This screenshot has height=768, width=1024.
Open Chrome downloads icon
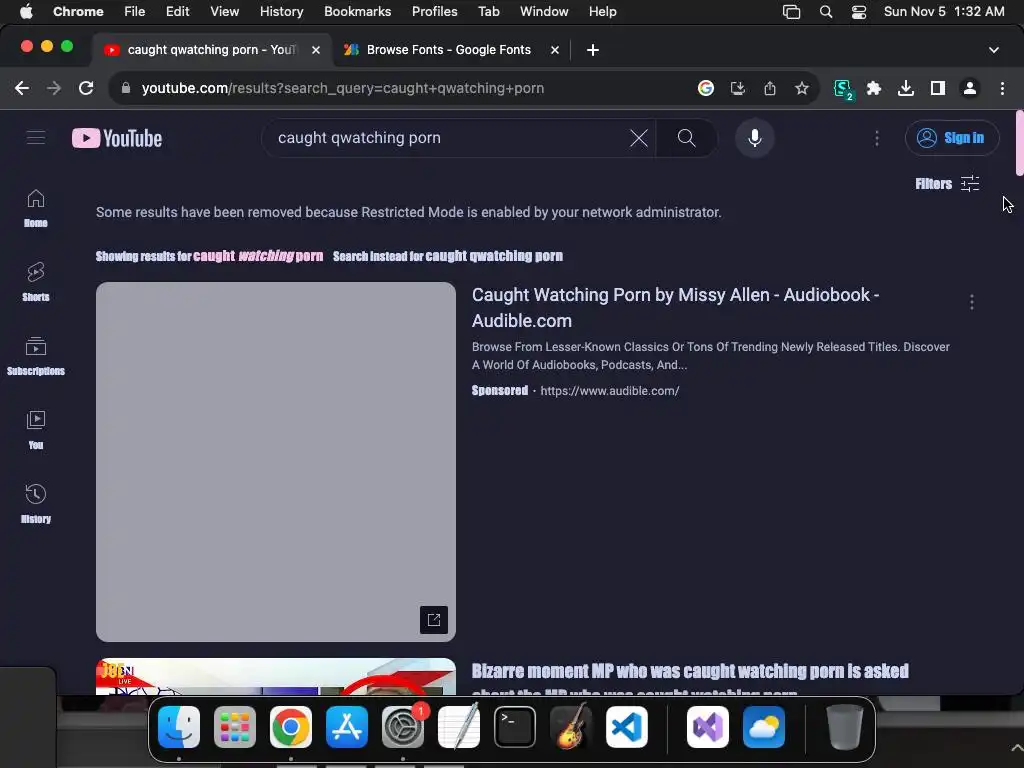click(906, 88)
